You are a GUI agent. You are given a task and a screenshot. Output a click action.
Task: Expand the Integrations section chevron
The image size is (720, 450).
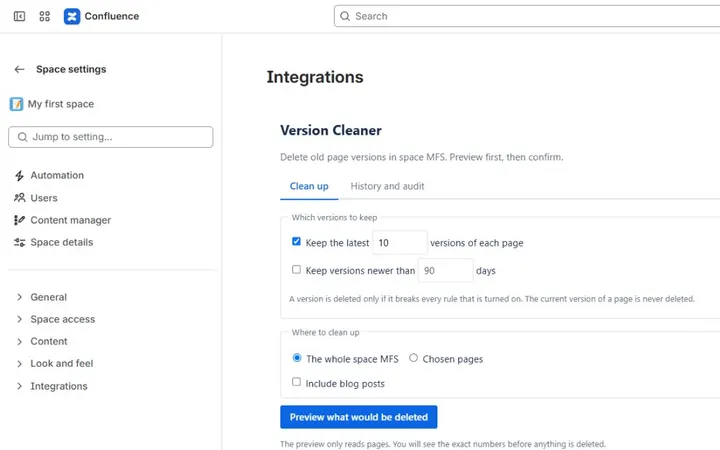click(19, 386)
